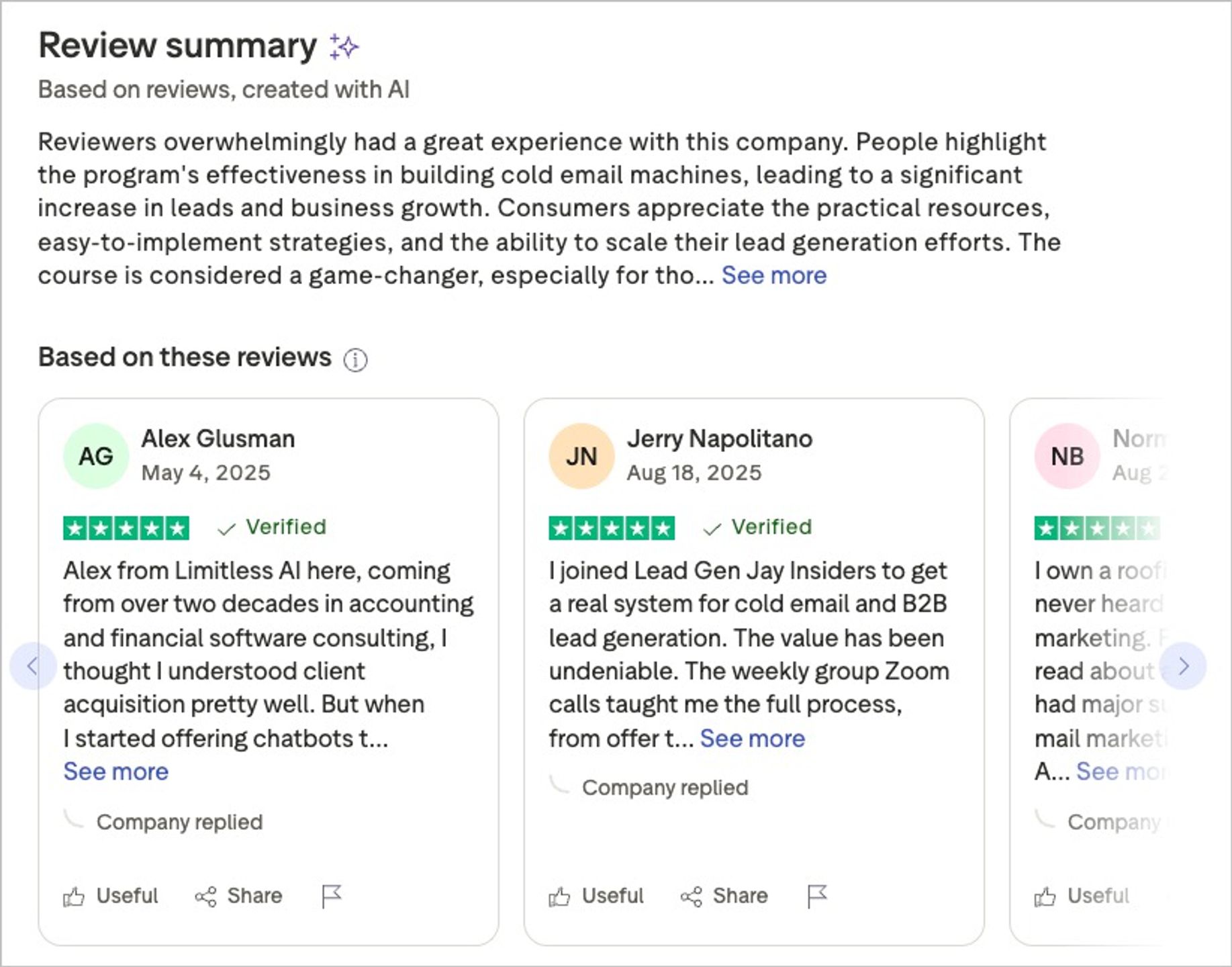Expand the review summary with See more

pos(774,275)
